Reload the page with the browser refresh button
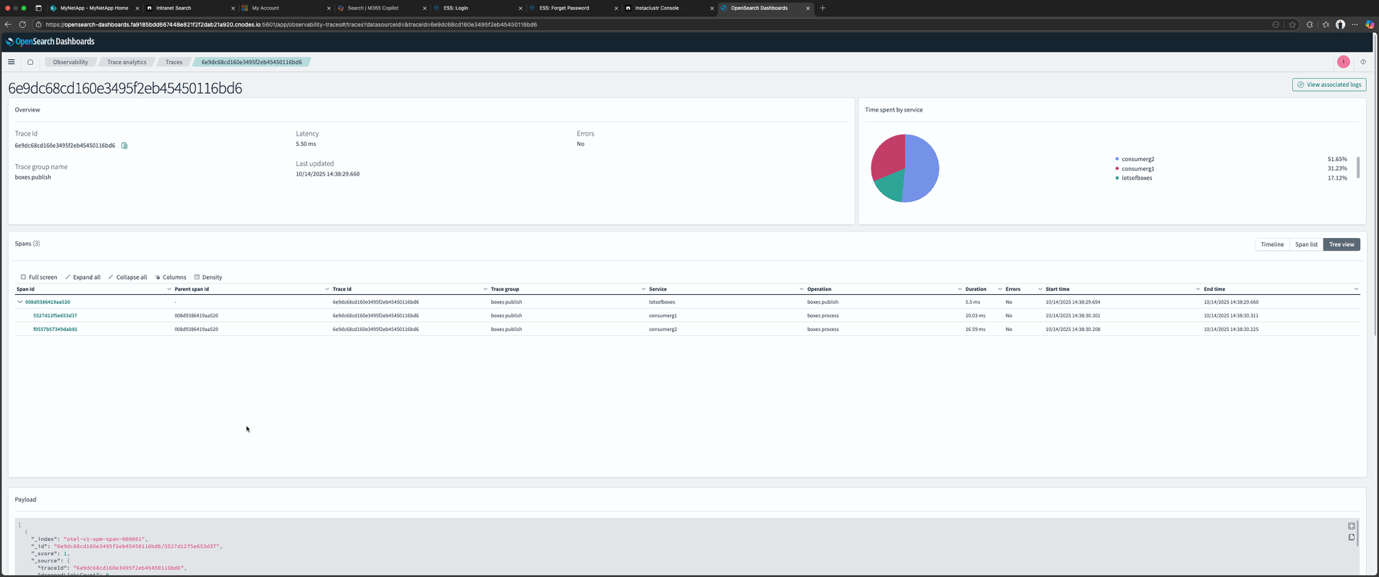The image size is (1379, 577). click(x=22, y=24)
